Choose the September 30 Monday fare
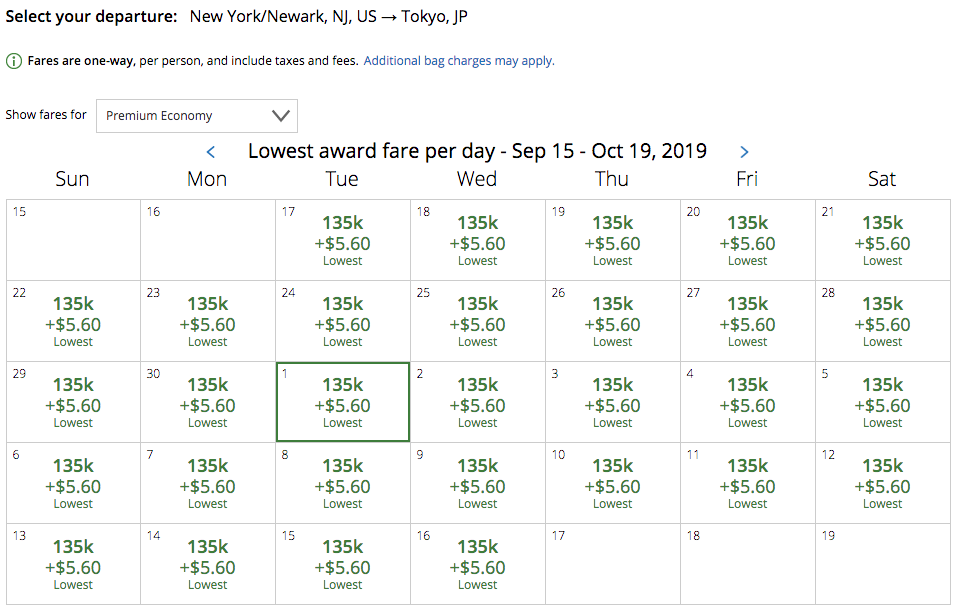957x609 pixels. [x=208, y=402]
